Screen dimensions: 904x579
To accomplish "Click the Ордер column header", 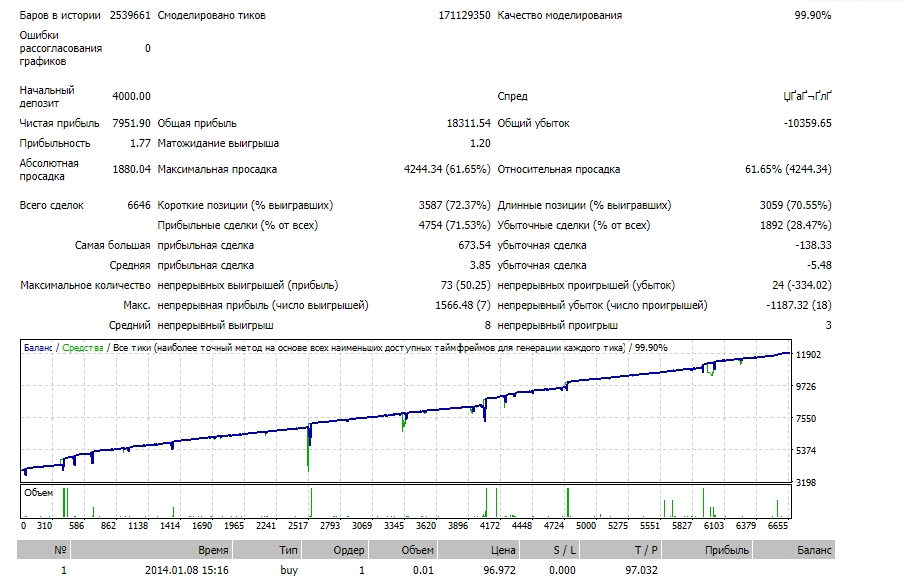I will click(334, 550).
